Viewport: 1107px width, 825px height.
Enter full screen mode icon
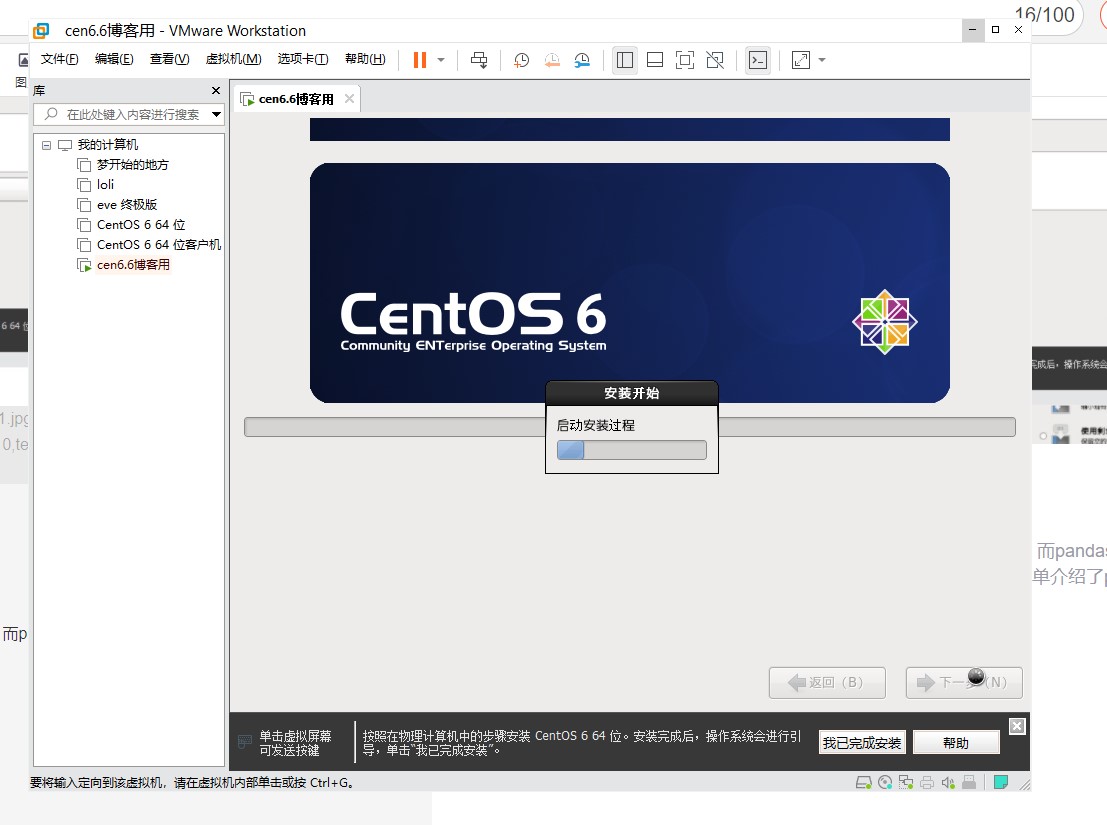coord(685,60)
